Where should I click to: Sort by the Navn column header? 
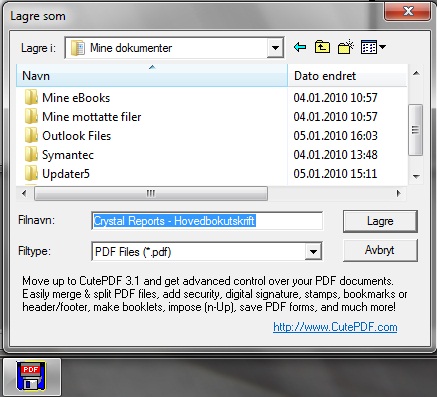tap(152, 76)
